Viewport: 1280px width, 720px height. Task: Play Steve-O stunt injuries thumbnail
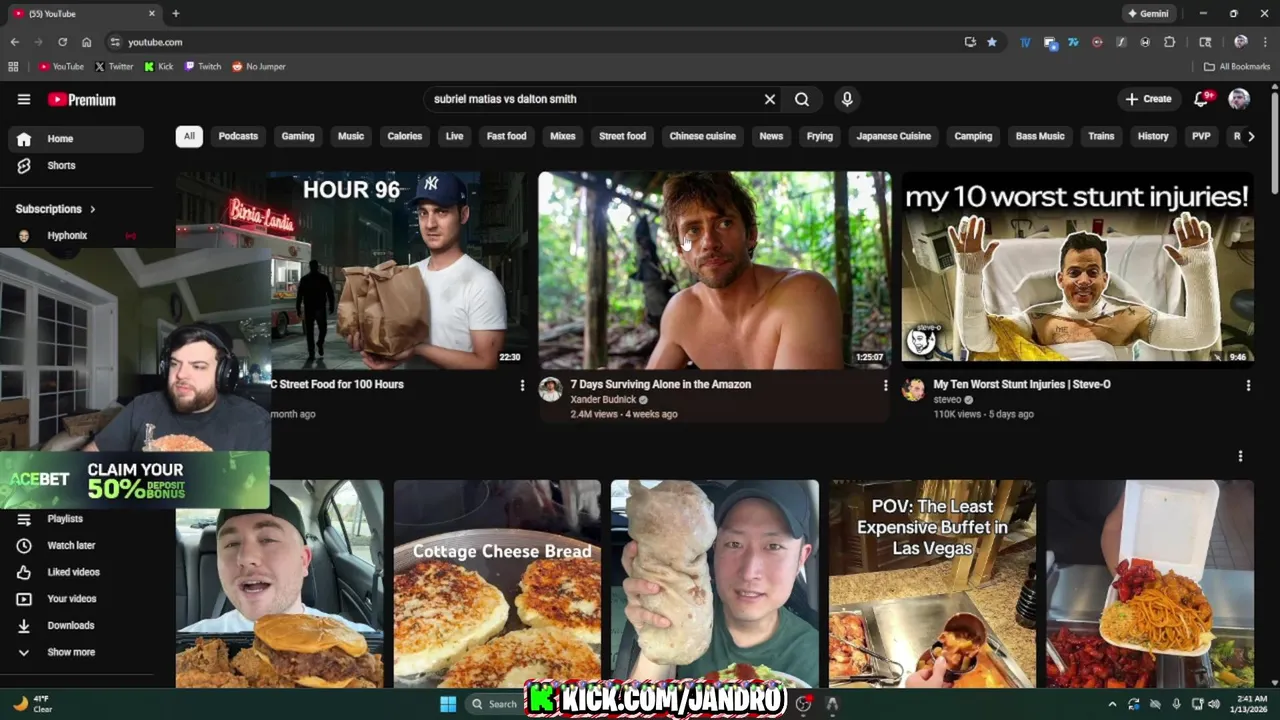(x=1077, y=270)
